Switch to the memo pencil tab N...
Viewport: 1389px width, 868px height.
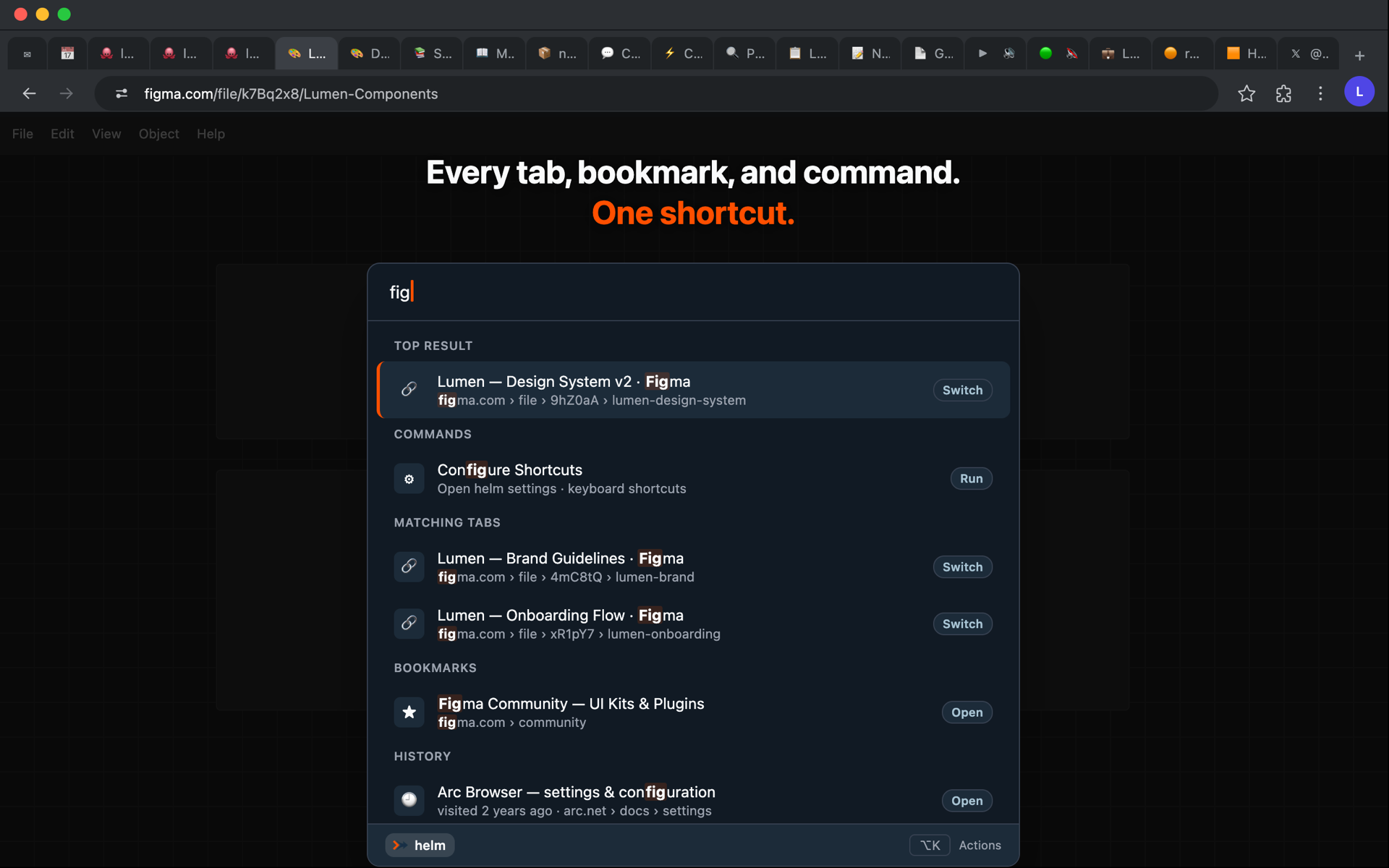tap(870, 54)
